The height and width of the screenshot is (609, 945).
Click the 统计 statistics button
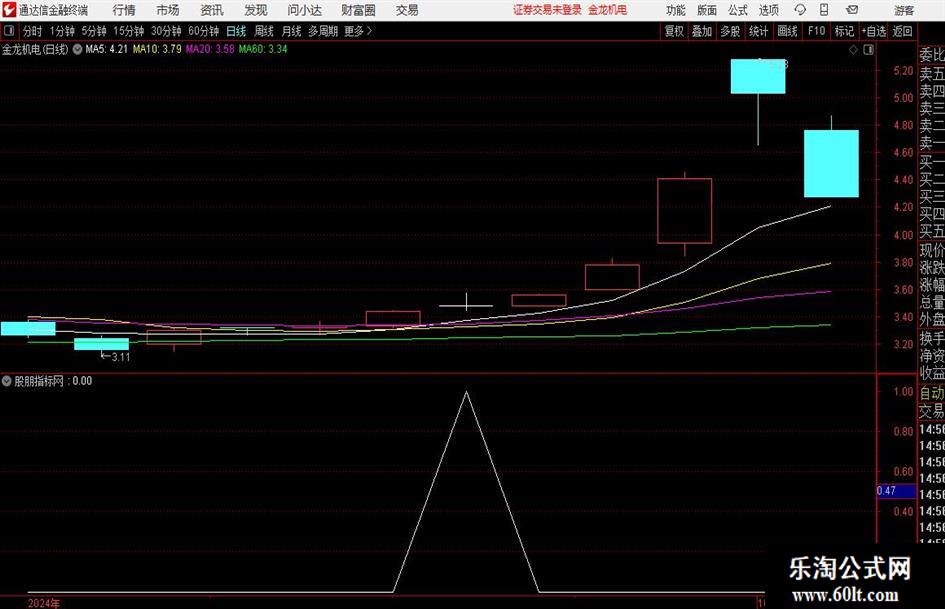[758, 31]
